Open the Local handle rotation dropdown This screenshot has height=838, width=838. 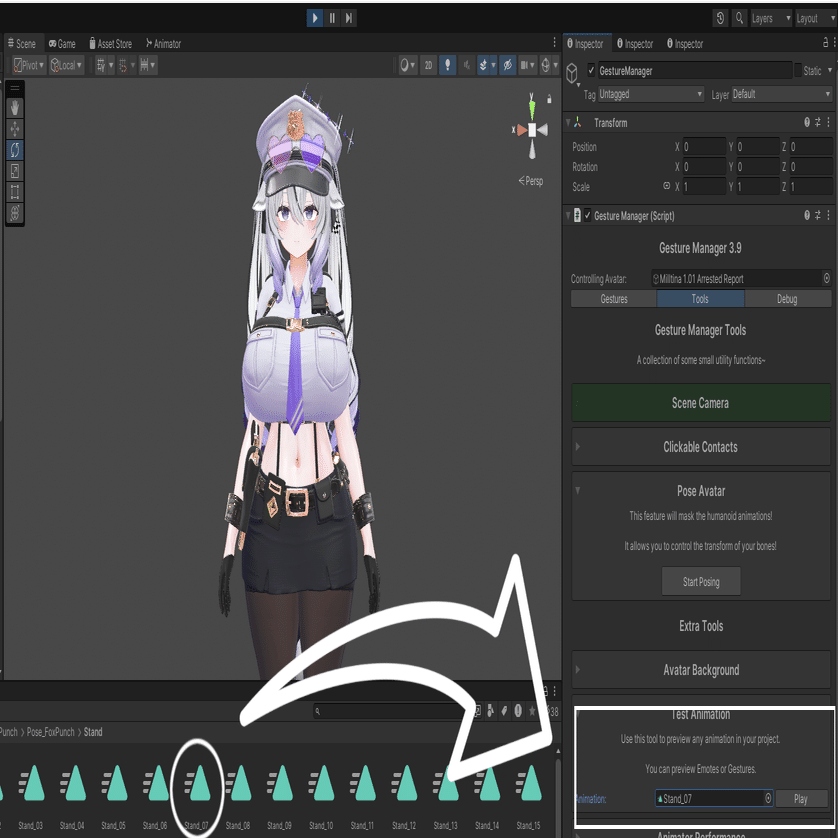tap(66, 65)
